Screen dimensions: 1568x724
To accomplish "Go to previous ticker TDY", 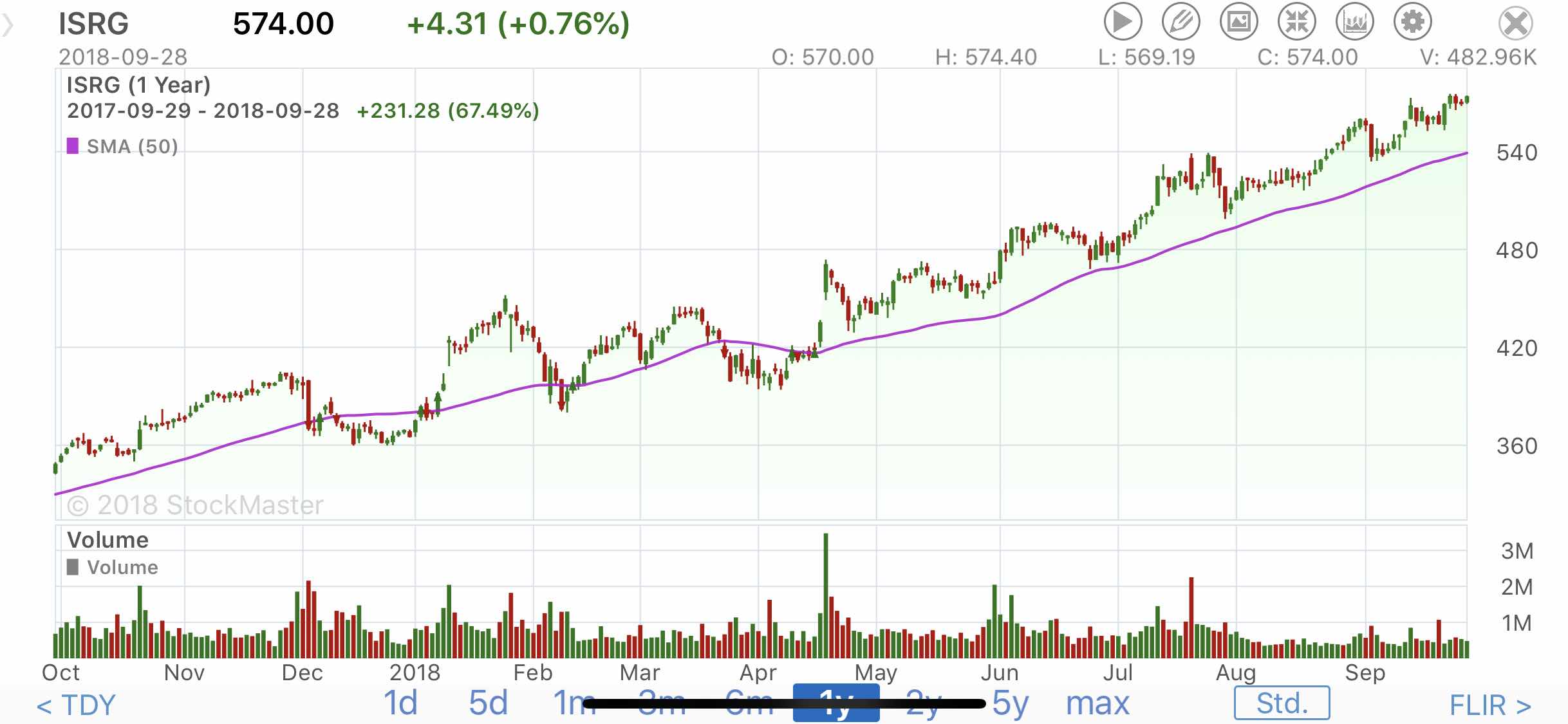I will (76, 705).
